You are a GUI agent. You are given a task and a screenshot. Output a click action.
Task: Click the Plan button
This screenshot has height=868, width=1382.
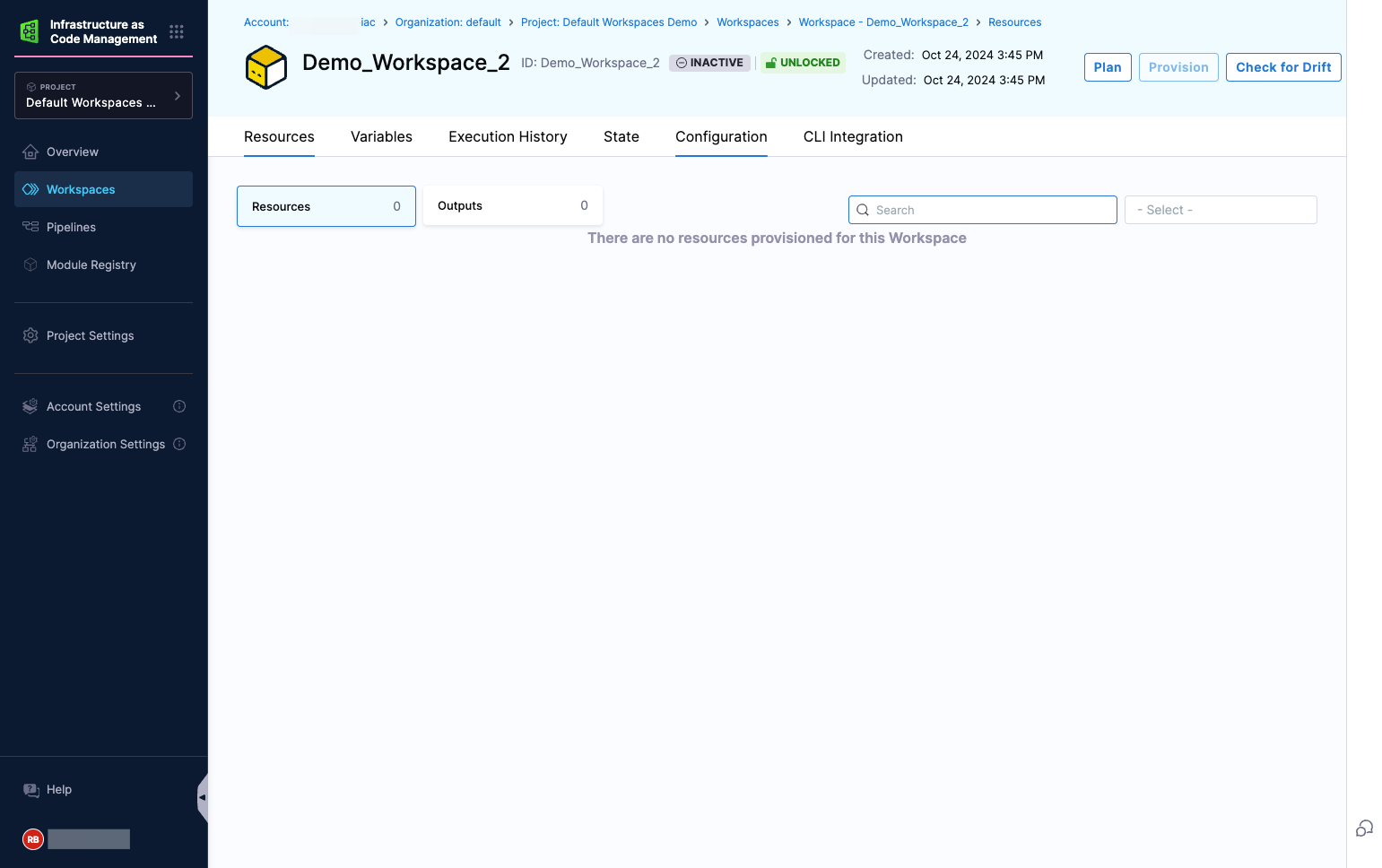point(1108,67)
